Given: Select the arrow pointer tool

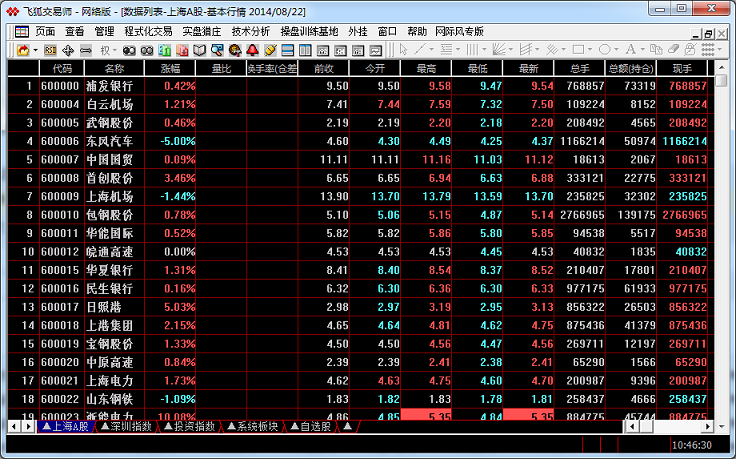Looking at the screenshot, I should pyautogui.click(x=403, y=49).
